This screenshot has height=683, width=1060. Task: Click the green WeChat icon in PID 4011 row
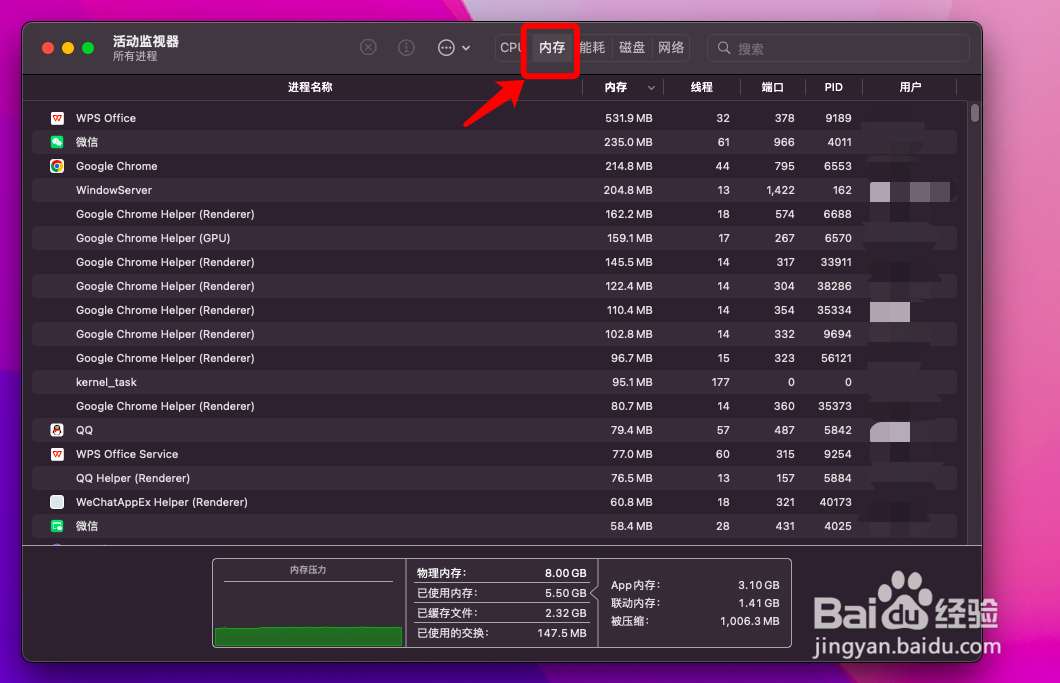[x=57, y=142]
